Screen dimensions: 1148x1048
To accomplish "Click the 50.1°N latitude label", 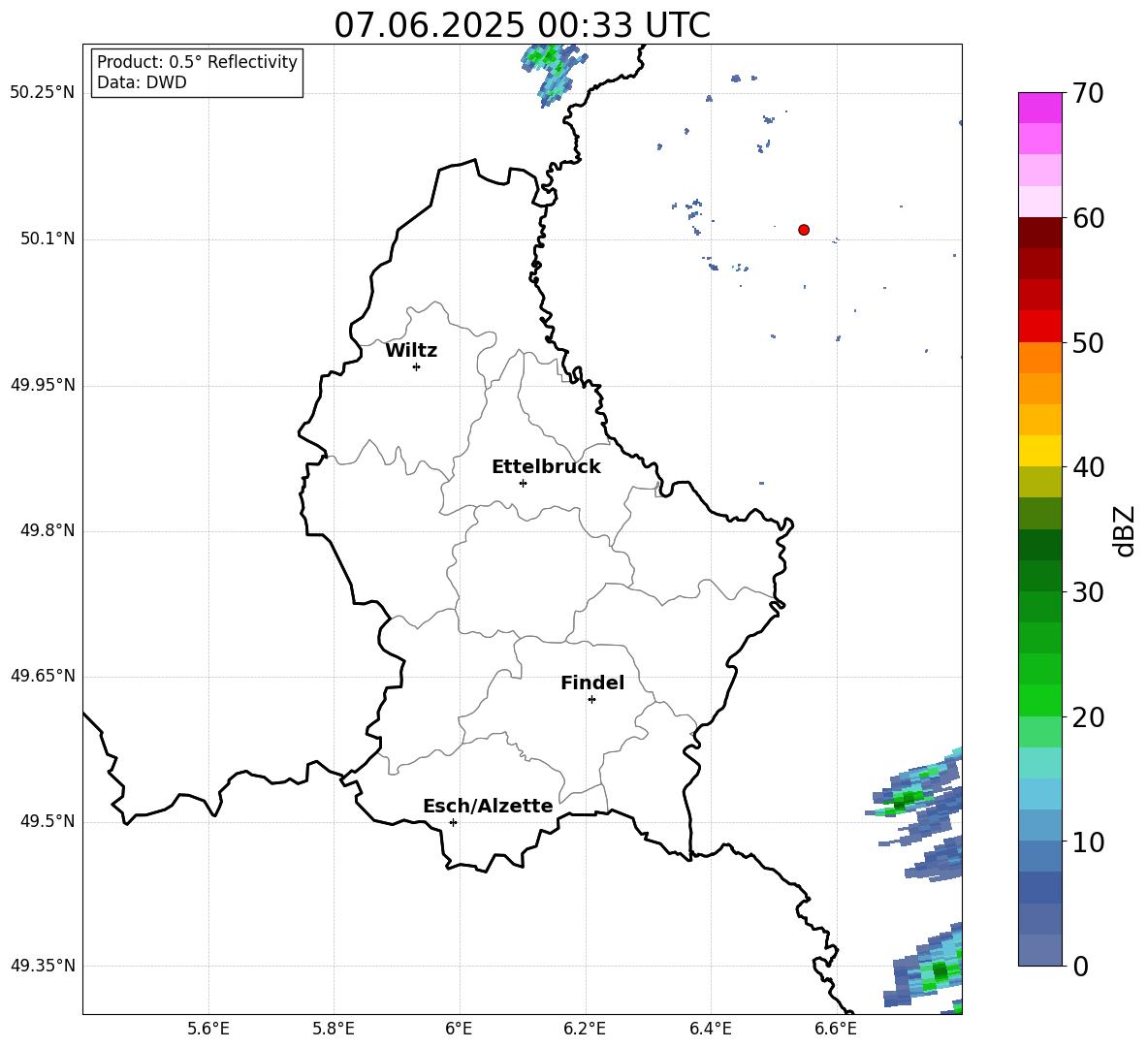I will [48, 238].
